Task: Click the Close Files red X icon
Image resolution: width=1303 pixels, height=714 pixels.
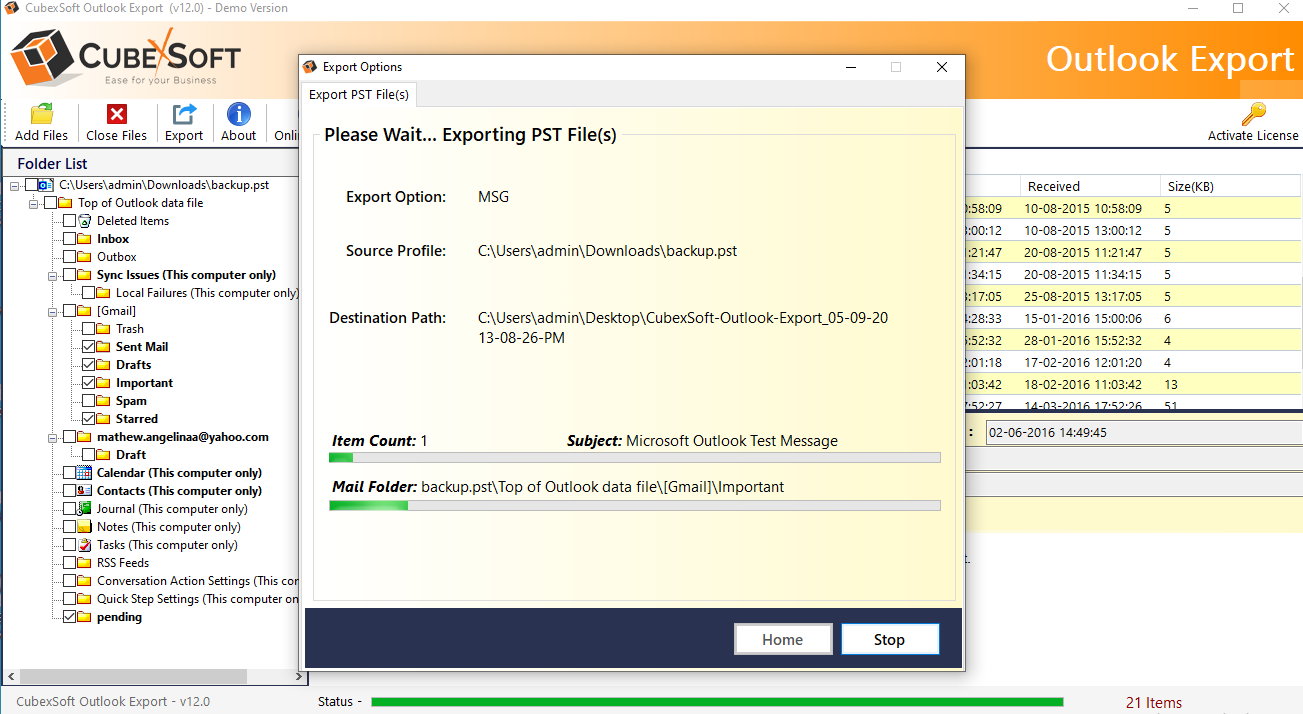Action: tap(117, 114)
